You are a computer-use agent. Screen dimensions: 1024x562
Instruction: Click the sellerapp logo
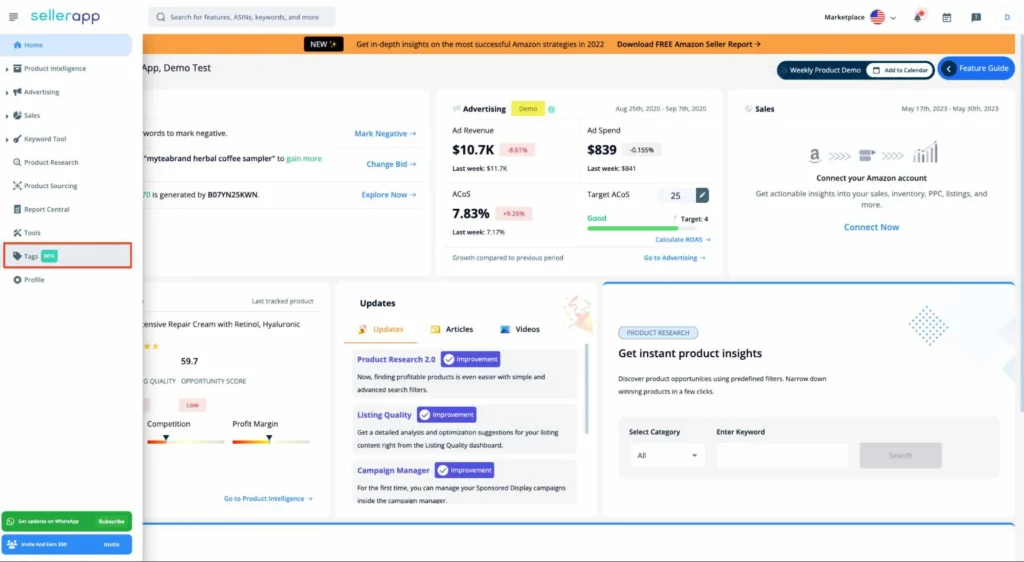(65, 16)
